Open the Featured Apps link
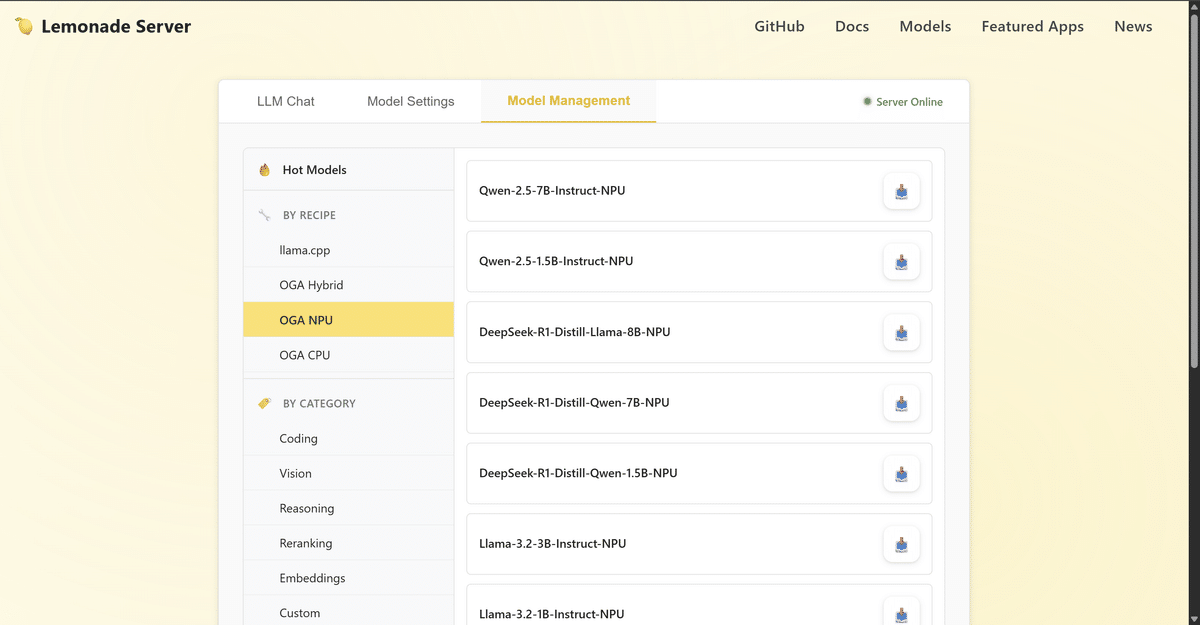The width and height of the screenshot is (1200, 625). (1032, 27)
